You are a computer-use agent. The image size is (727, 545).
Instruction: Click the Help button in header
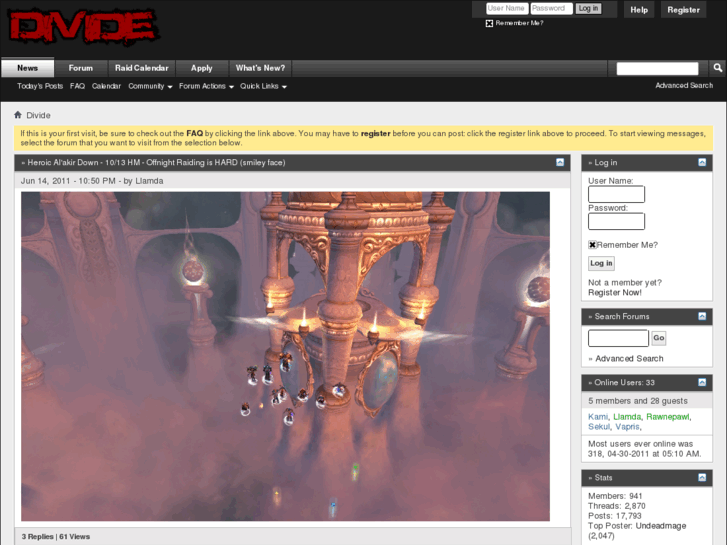point(639,10)
